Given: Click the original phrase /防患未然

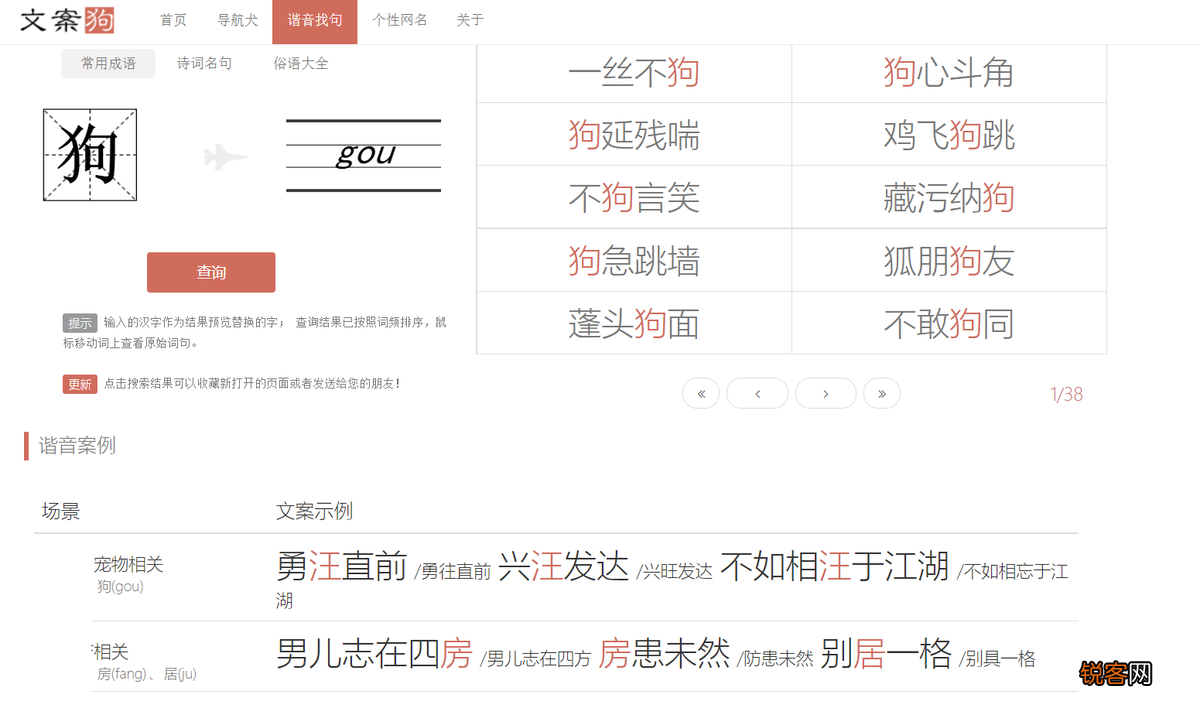Looking at the screenshot, I should (x=776, y=659).
